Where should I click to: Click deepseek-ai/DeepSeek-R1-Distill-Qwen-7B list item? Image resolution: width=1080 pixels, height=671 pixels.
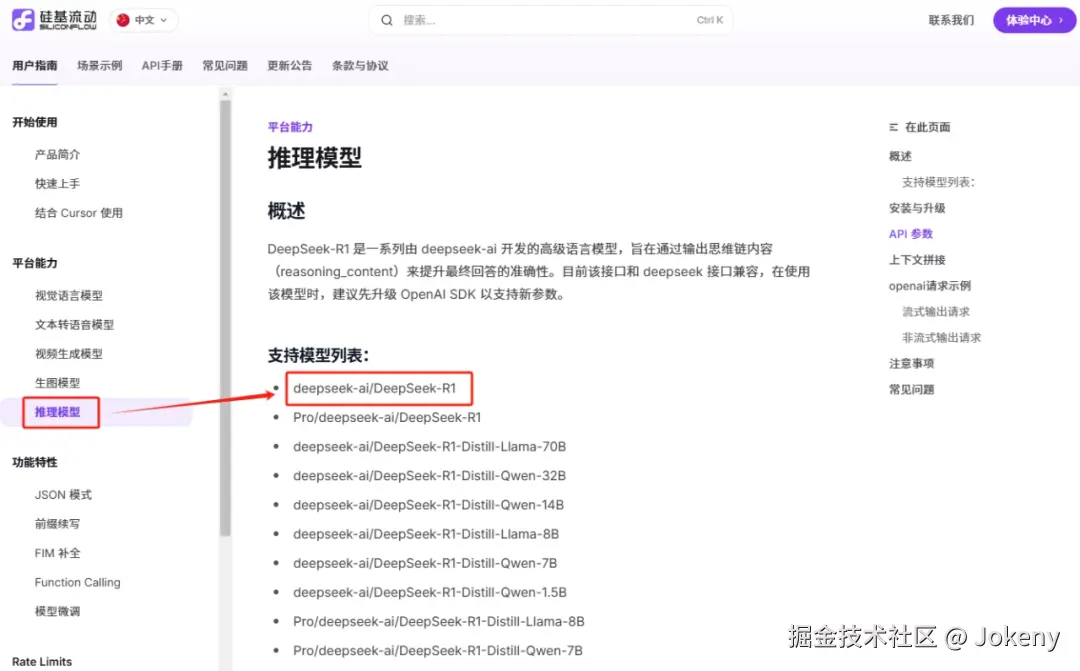point(424,563)
